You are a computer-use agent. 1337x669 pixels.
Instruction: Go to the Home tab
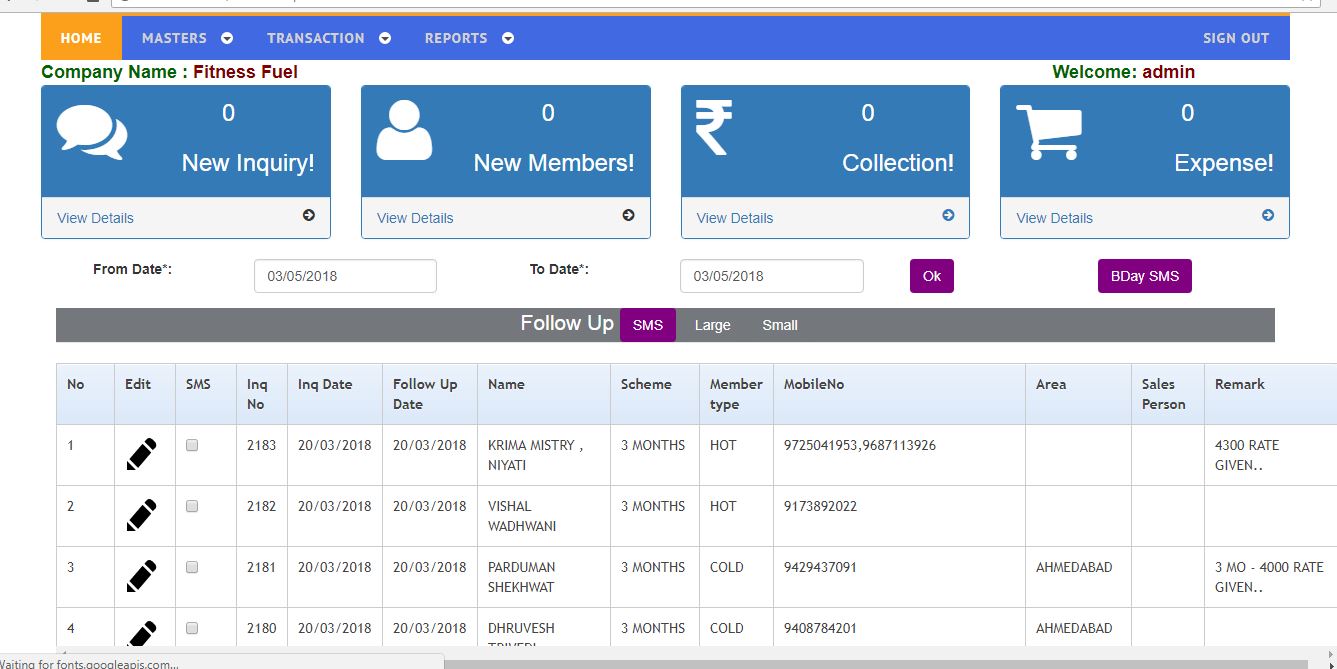81,38
